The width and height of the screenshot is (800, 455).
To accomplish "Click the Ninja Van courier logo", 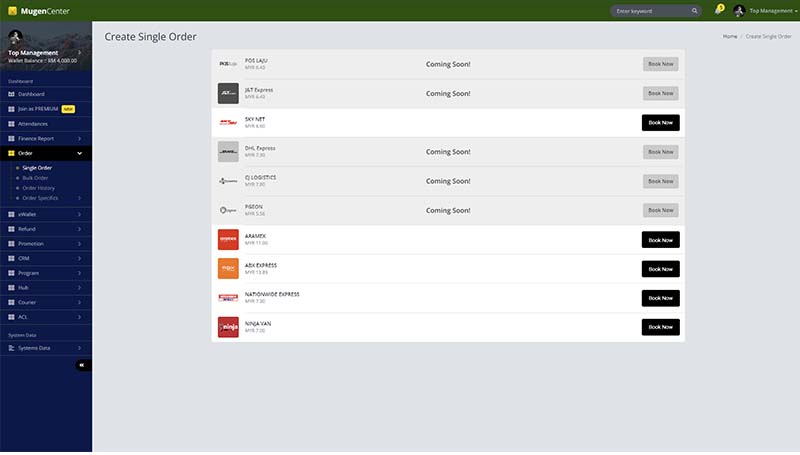I will 228,327.
